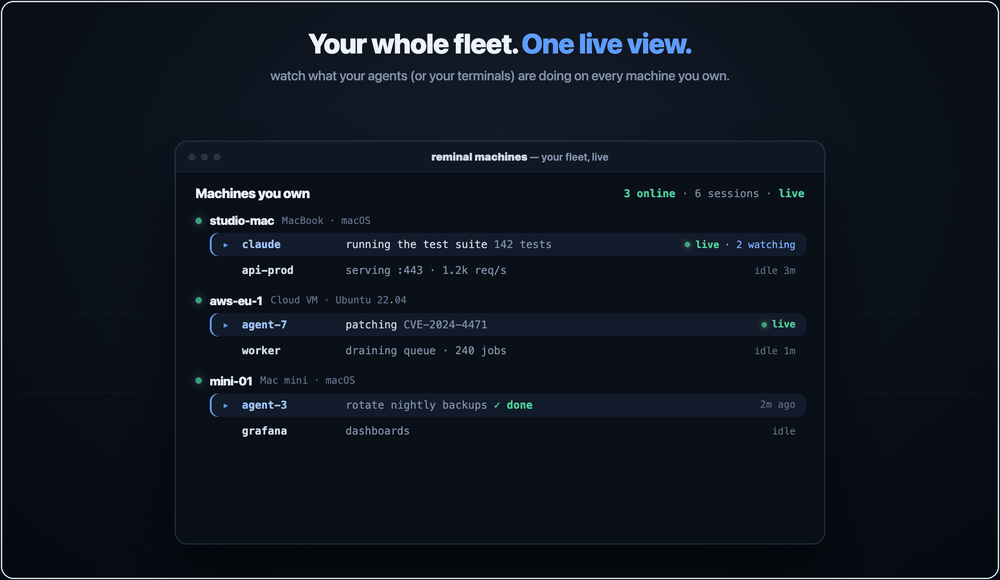Open the api-prod session

pyautogui.click(x=508, y=271)
